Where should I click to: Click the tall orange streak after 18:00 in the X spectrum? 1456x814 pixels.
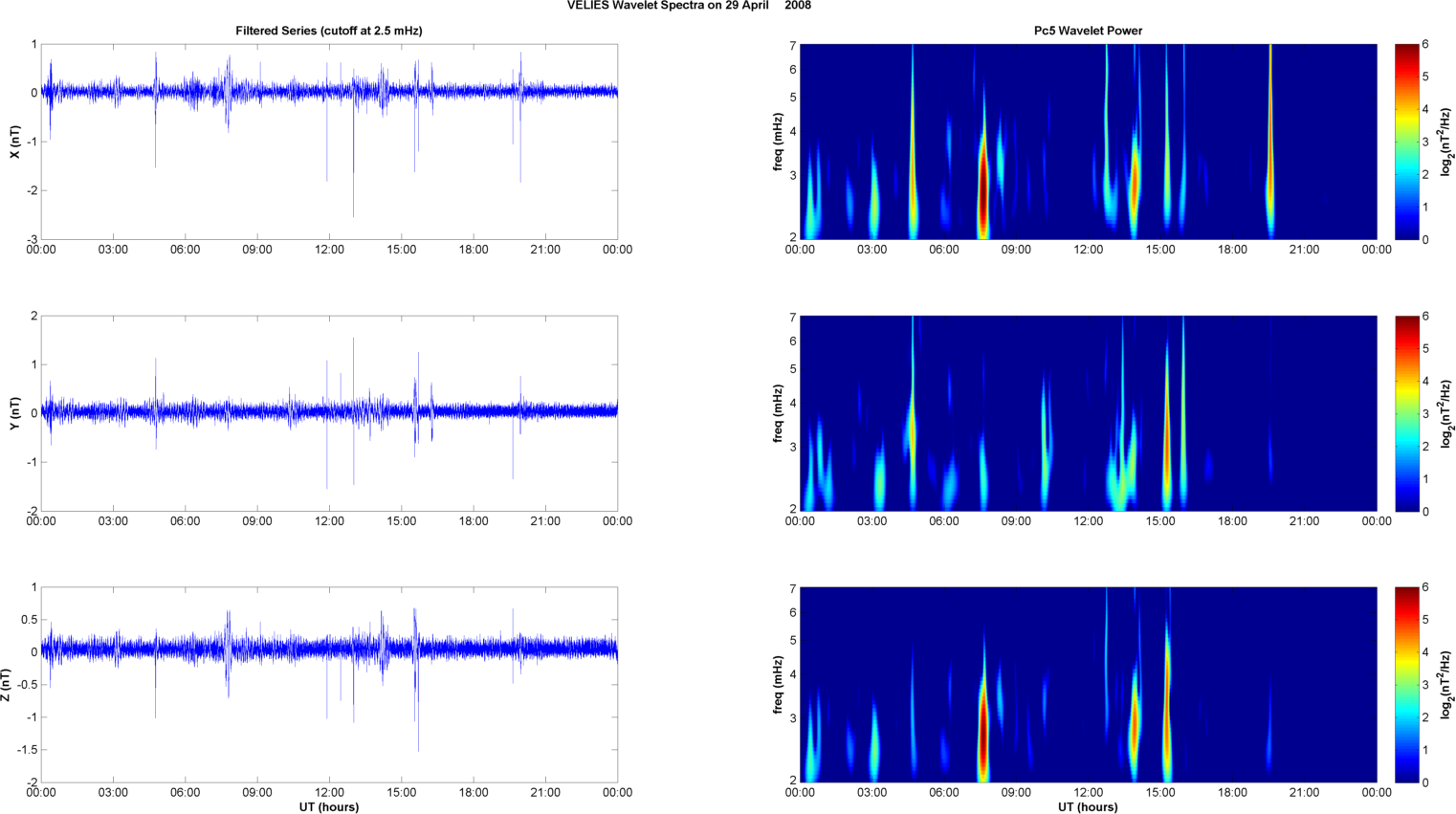pos(1270,143)
